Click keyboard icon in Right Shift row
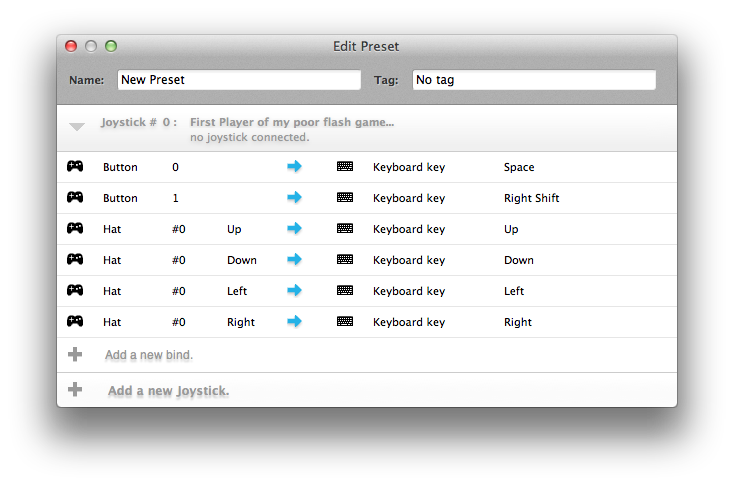Screen dimensions: 734x486 pyautogui.click(x=345, y=197)
